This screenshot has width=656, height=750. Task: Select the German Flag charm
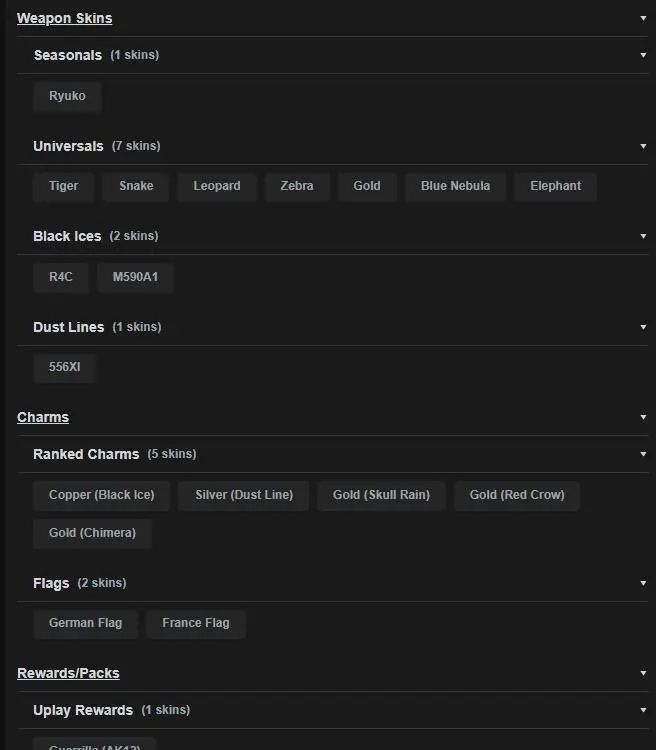coord(85,623)
